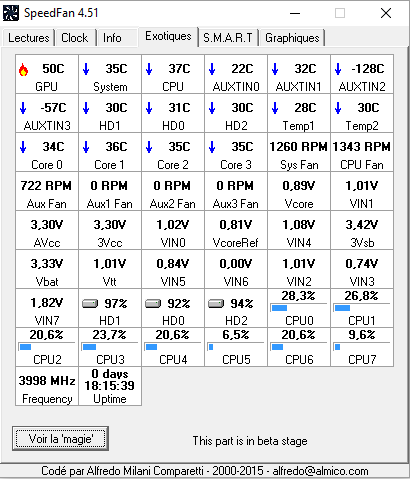This screenshot has height=479, width=410.
Task: Click the hard drive icon for HD1 97%
Action: coord(90,304)
